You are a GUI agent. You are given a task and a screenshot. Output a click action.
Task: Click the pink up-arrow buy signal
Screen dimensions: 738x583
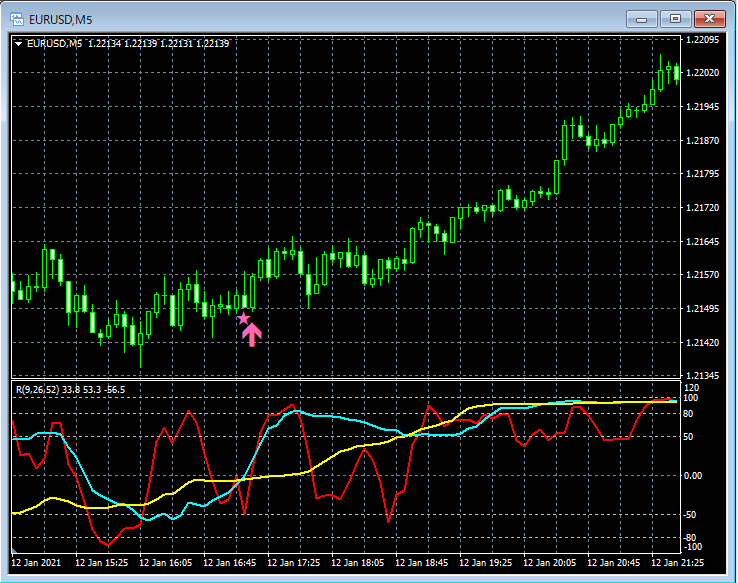[x=251, y=334]
